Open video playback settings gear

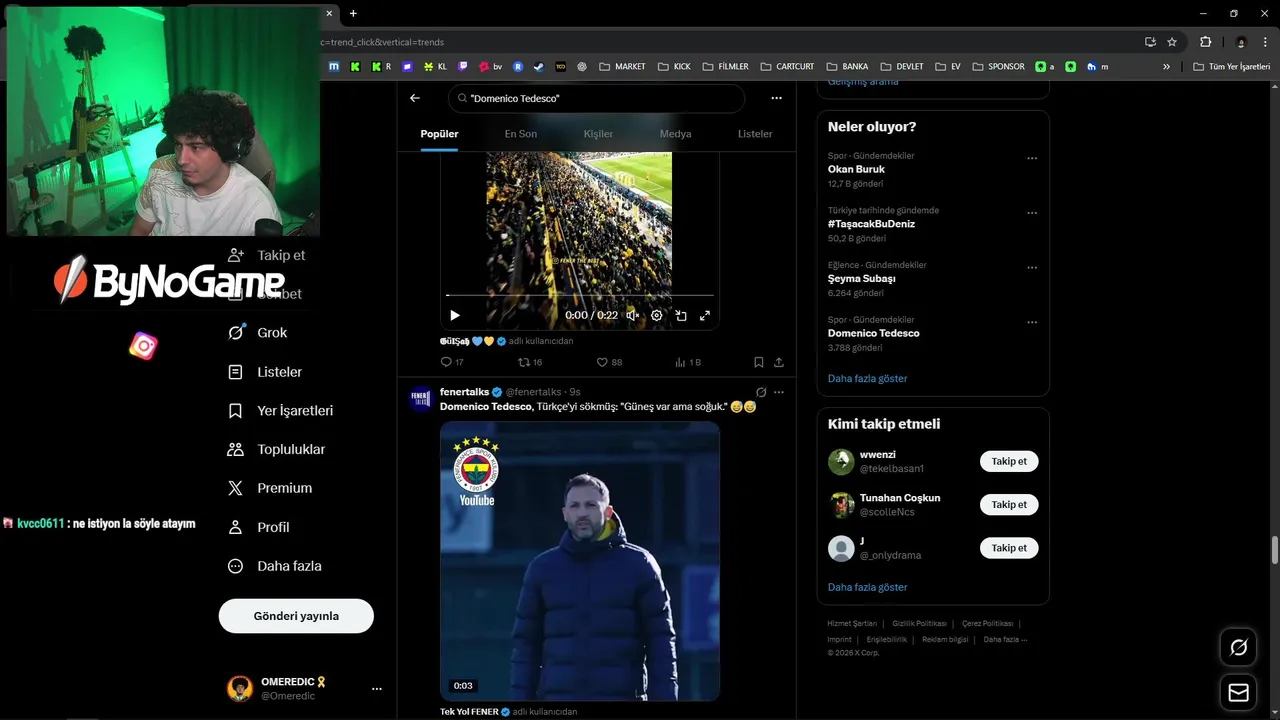pyautogui.click(x=657, y=315)
